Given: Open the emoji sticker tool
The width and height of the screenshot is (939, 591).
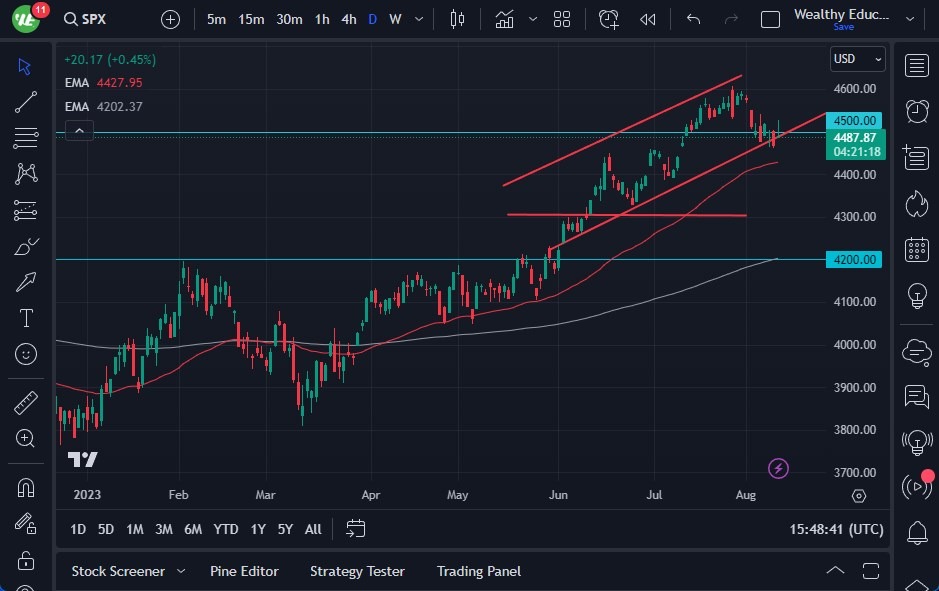Looking at the screenshot, I should coord(25,354).
